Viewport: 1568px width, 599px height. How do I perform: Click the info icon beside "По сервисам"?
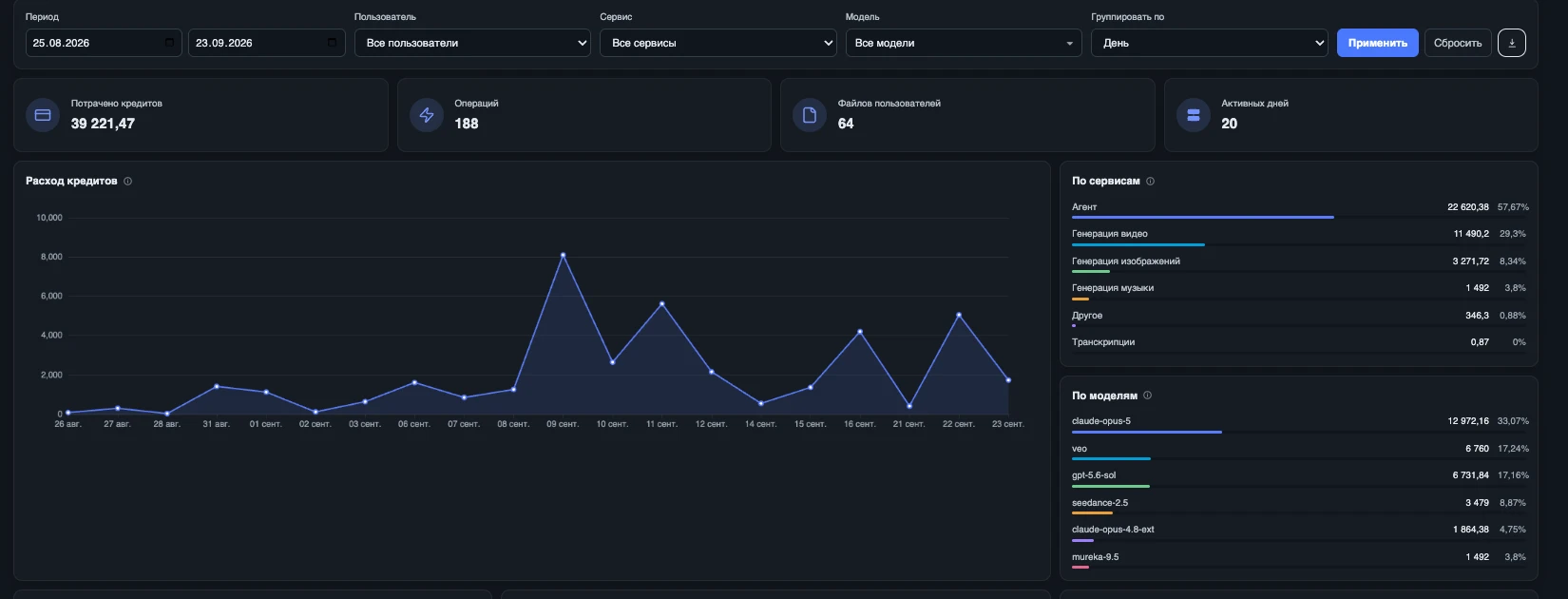1150,181
